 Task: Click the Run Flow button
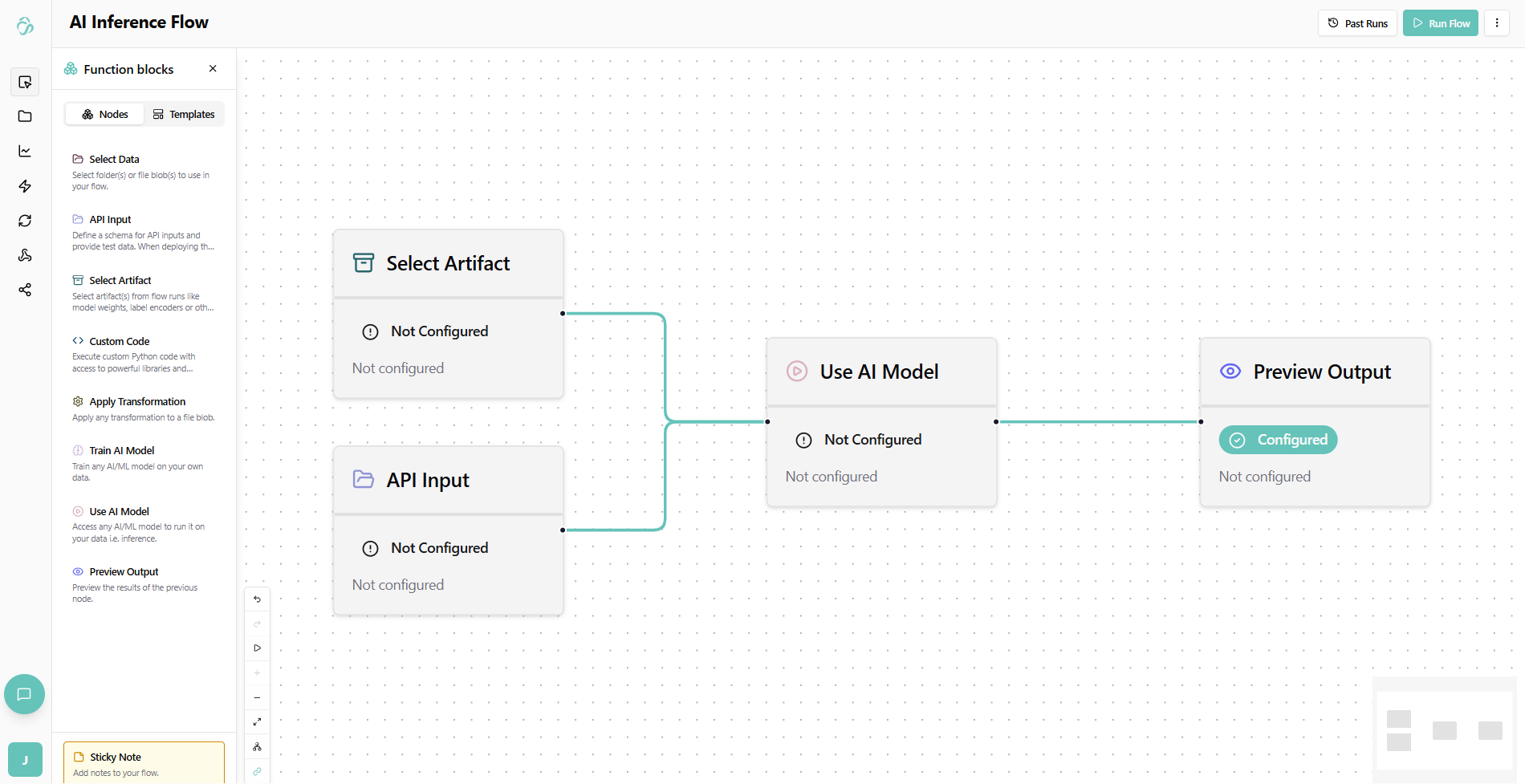(x=1441, y=23)
